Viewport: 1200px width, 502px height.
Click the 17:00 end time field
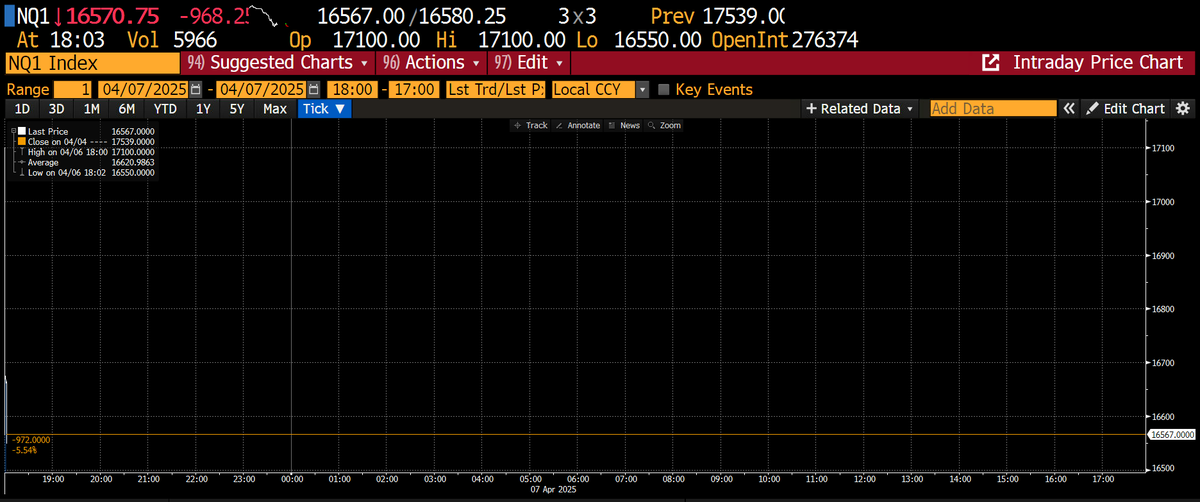(414, 89)
